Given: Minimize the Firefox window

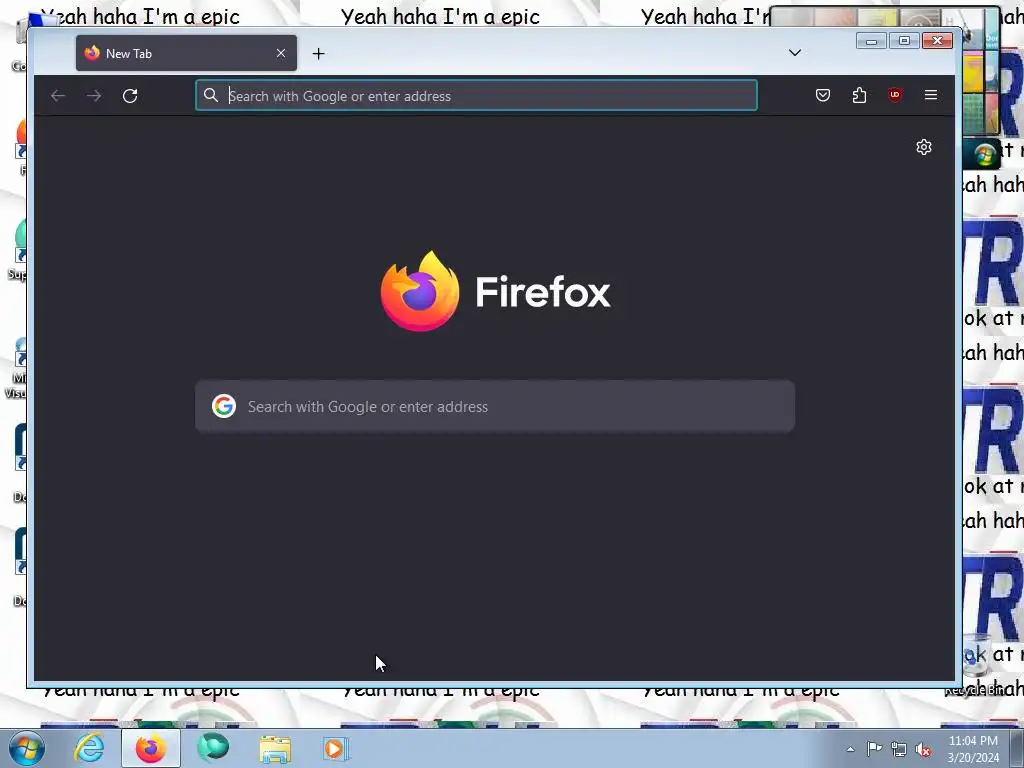Looking at the screenshot, I should [x=871, y=41].
